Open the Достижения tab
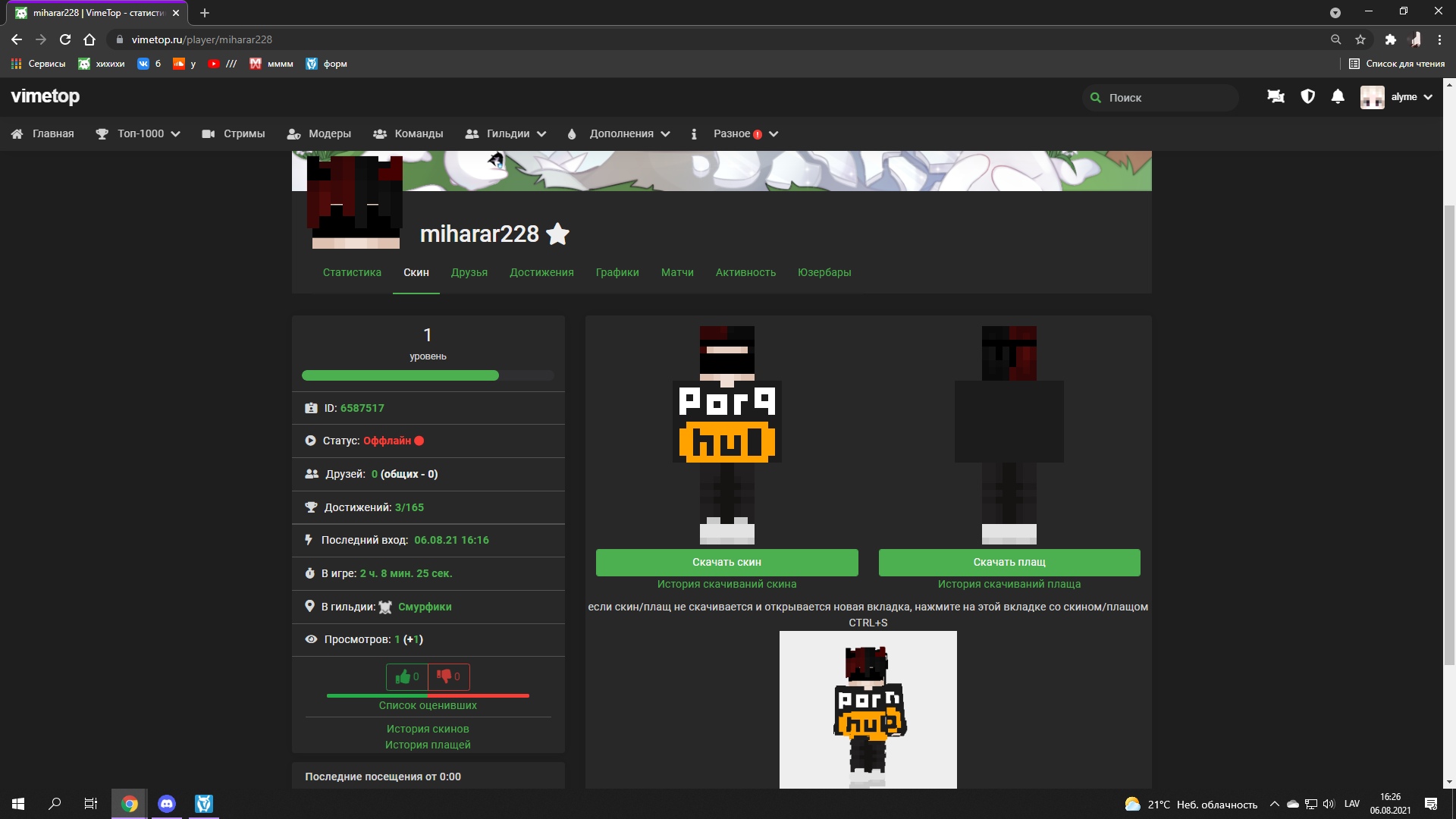Image resolution: width=1456 pixels, height=819 pixels. 541,272
